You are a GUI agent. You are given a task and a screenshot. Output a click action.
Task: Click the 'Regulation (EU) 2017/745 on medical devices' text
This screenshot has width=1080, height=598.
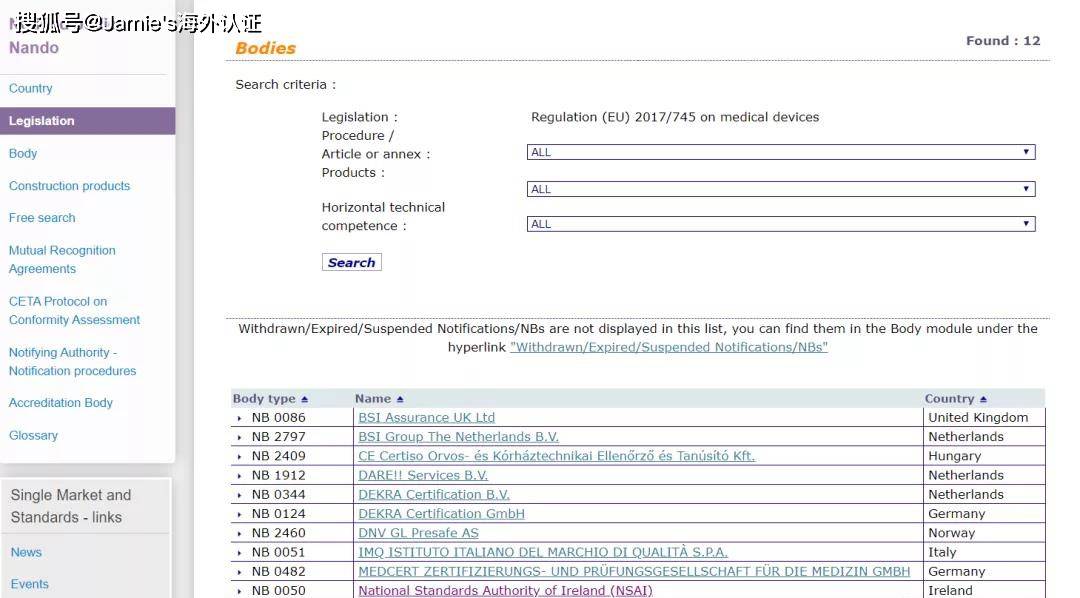[x=675, y=117]
